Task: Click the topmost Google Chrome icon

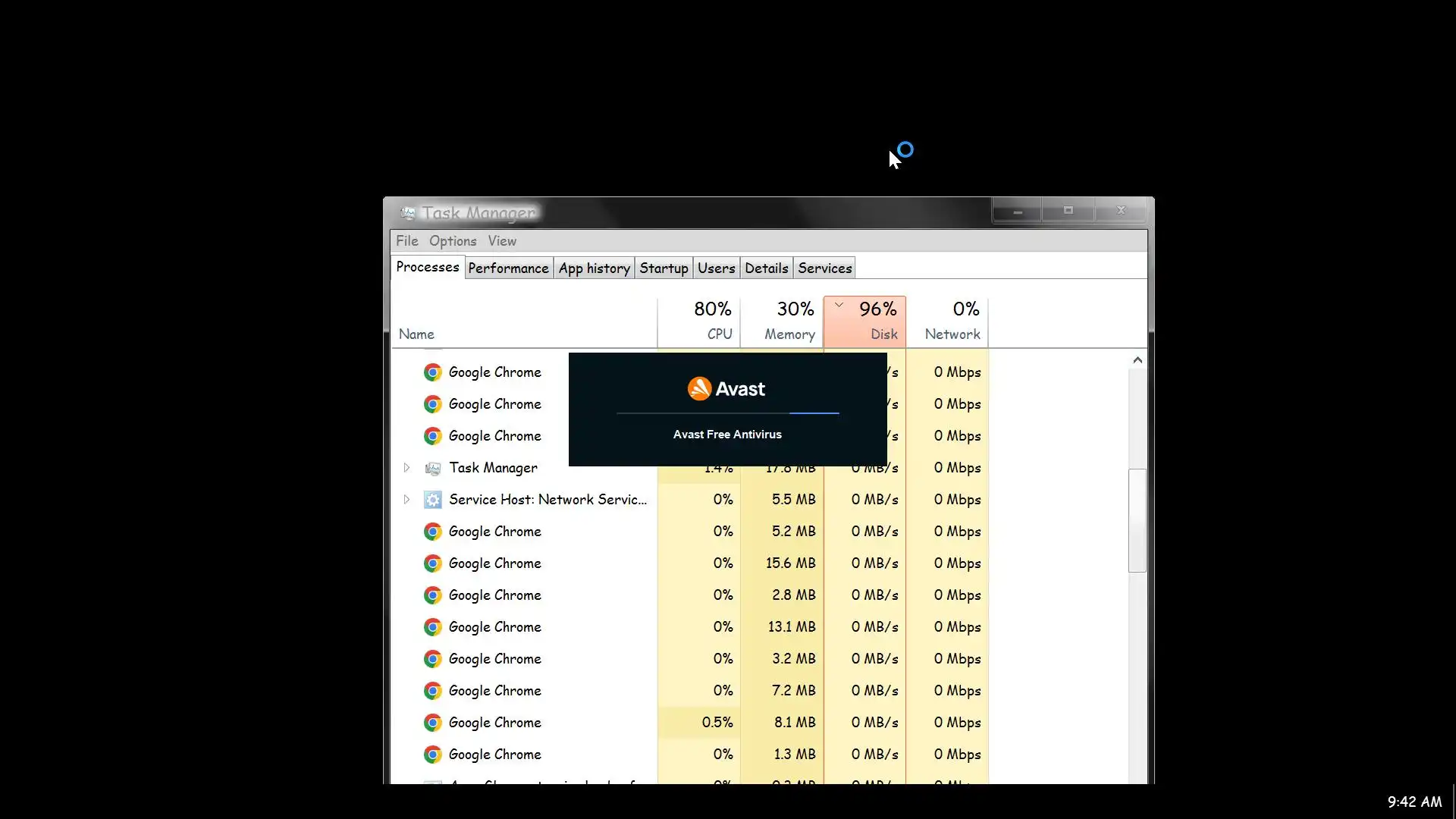Action: [x=432, y=372]
